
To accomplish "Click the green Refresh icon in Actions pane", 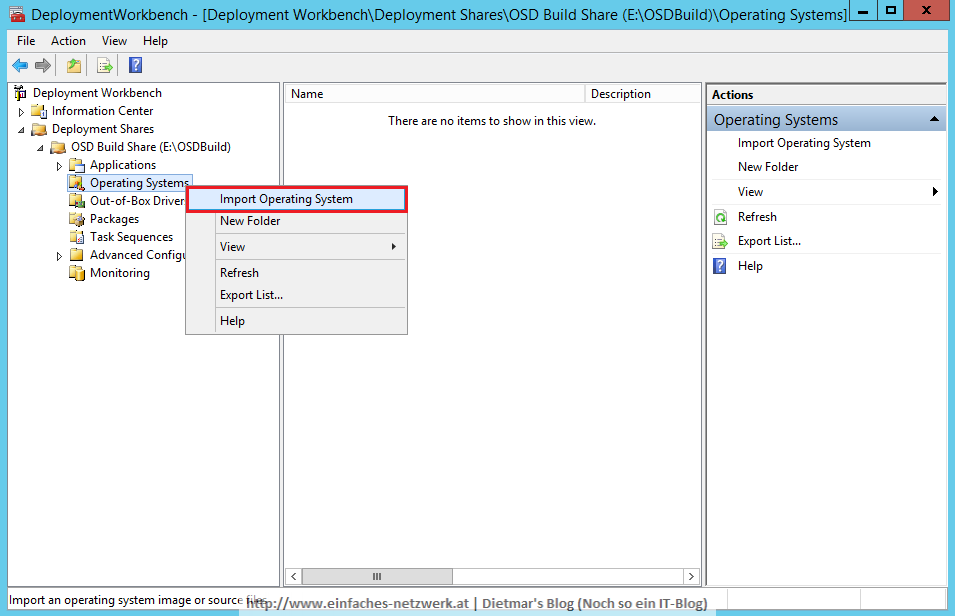I will (721, 217).
